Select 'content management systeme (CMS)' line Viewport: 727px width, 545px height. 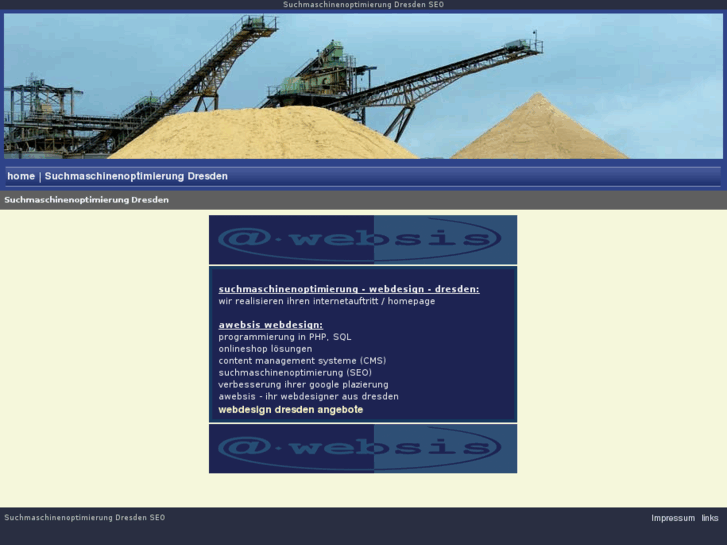pos(302,360)
